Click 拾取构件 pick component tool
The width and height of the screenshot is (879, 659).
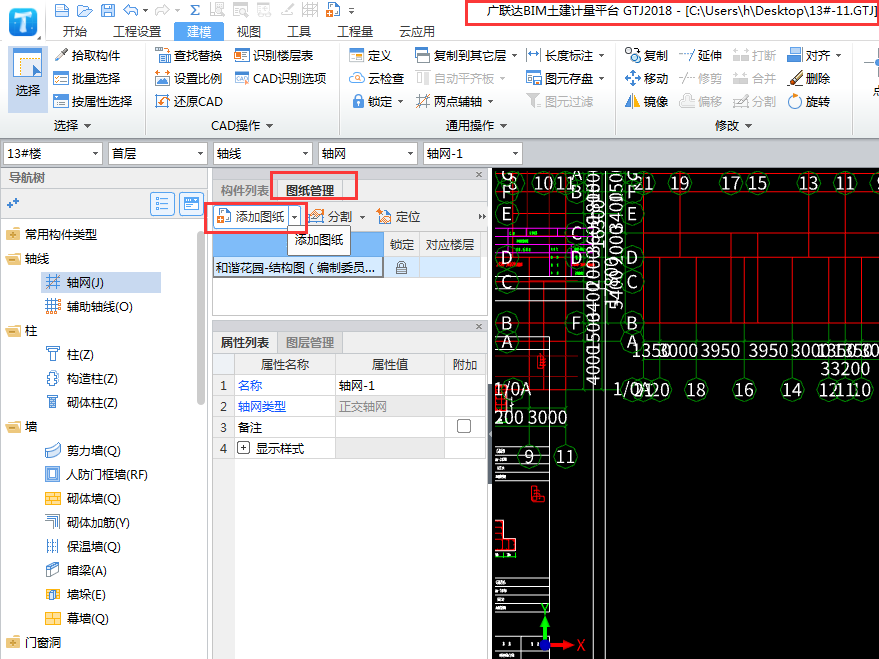click(87, 55)
